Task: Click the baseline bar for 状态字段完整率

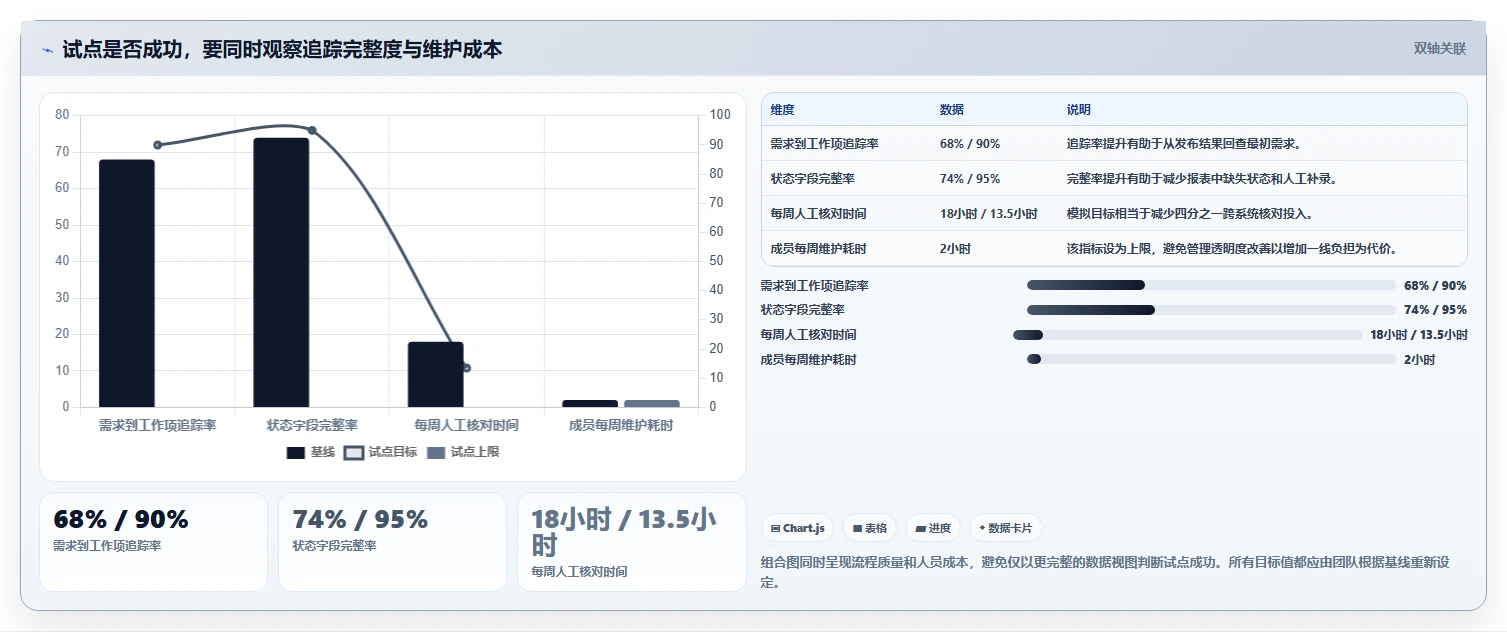Action: [281, 272]
